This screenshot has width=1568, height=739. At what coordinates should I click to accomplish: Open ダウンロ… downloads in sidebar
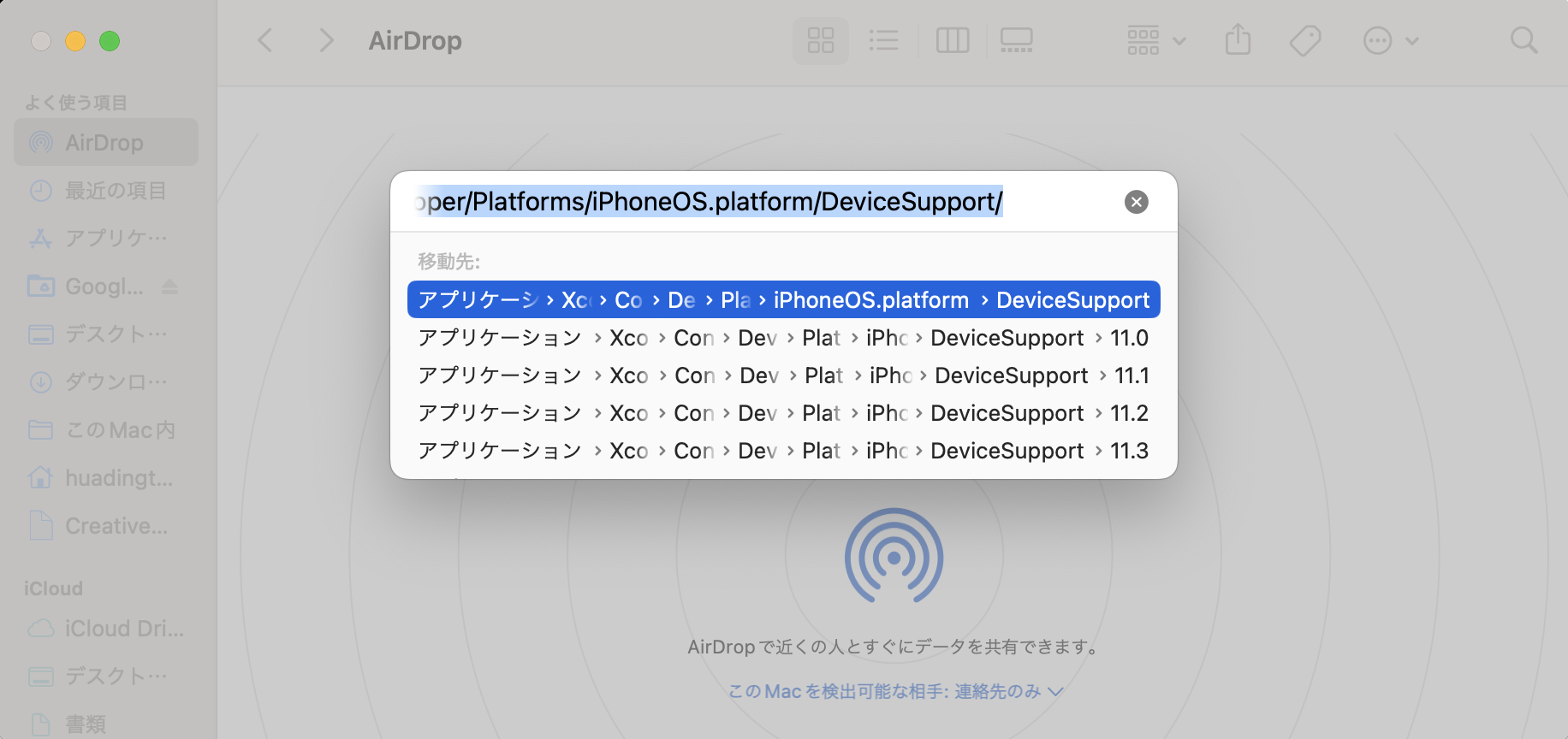click(106, 381)
